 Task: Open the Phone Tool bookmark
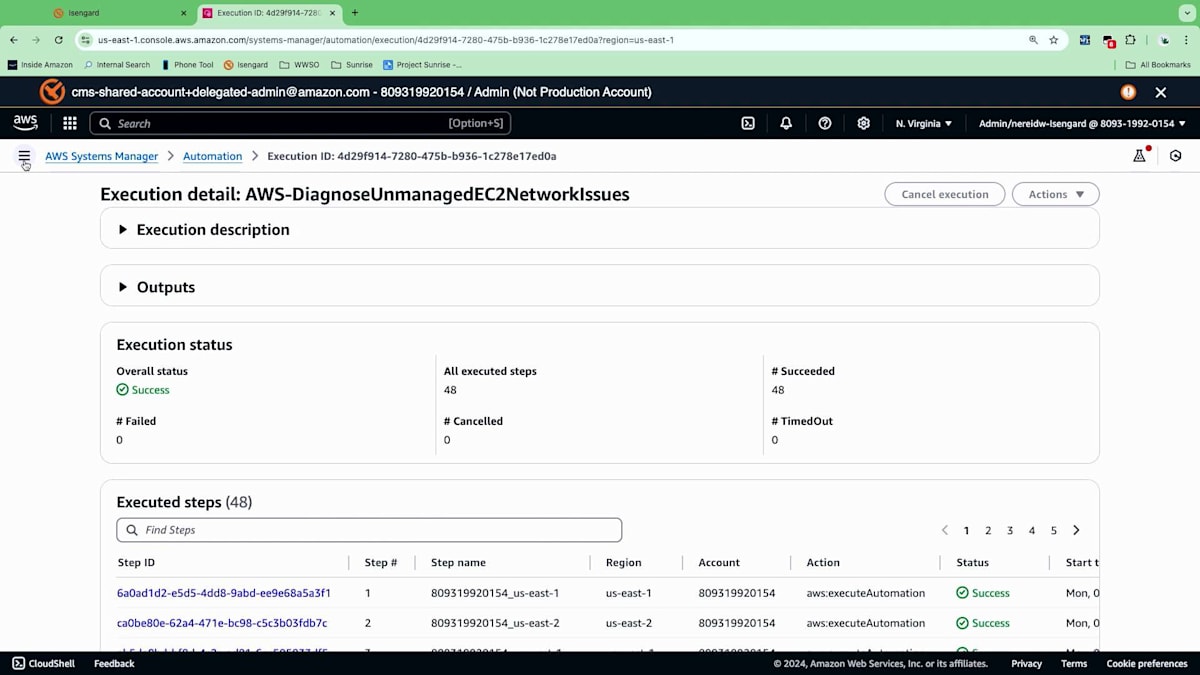[x=187, y=65]
